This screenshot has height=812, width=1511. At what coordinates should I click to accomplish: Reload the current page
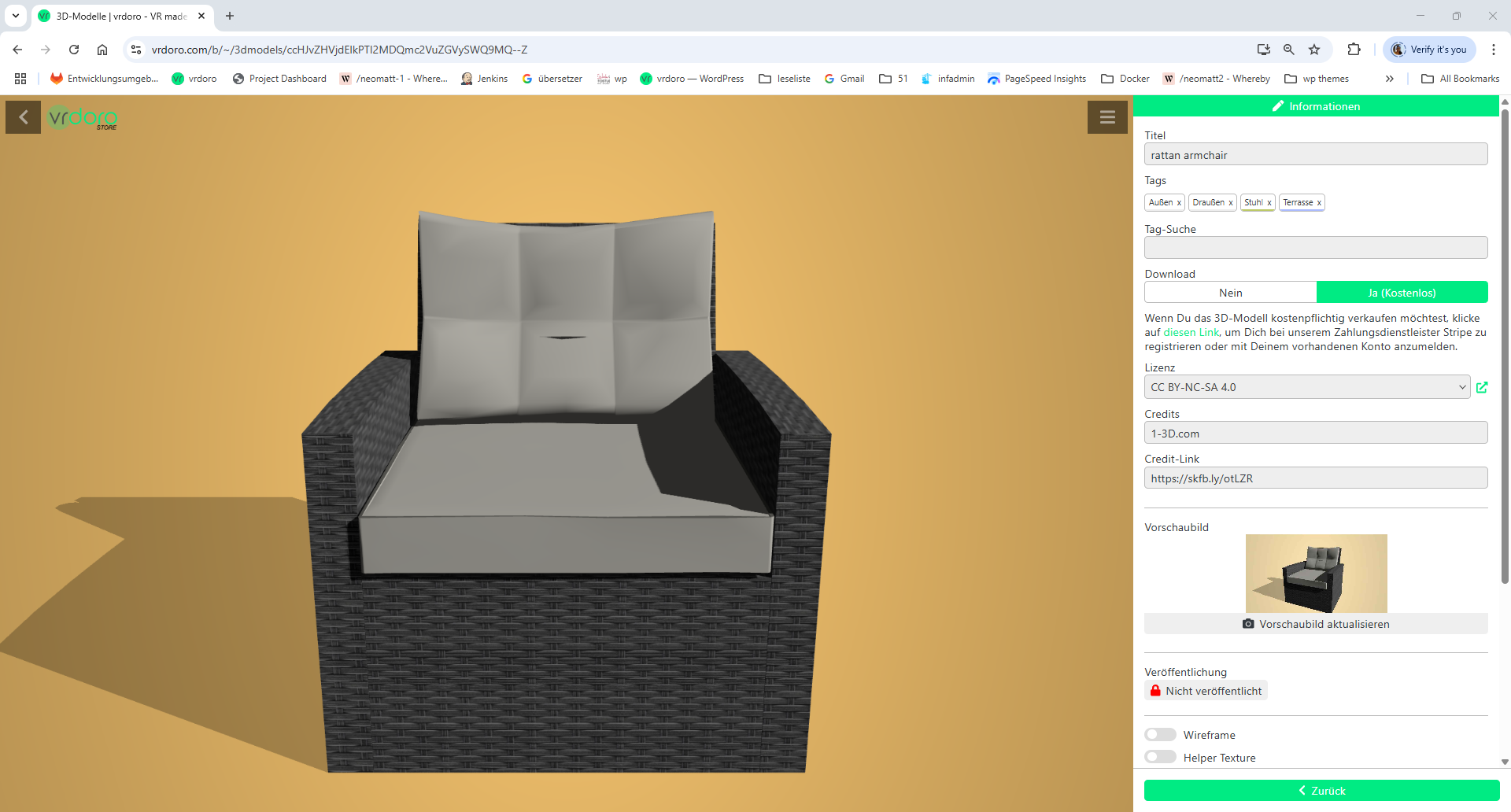click(x=74, y=50)
